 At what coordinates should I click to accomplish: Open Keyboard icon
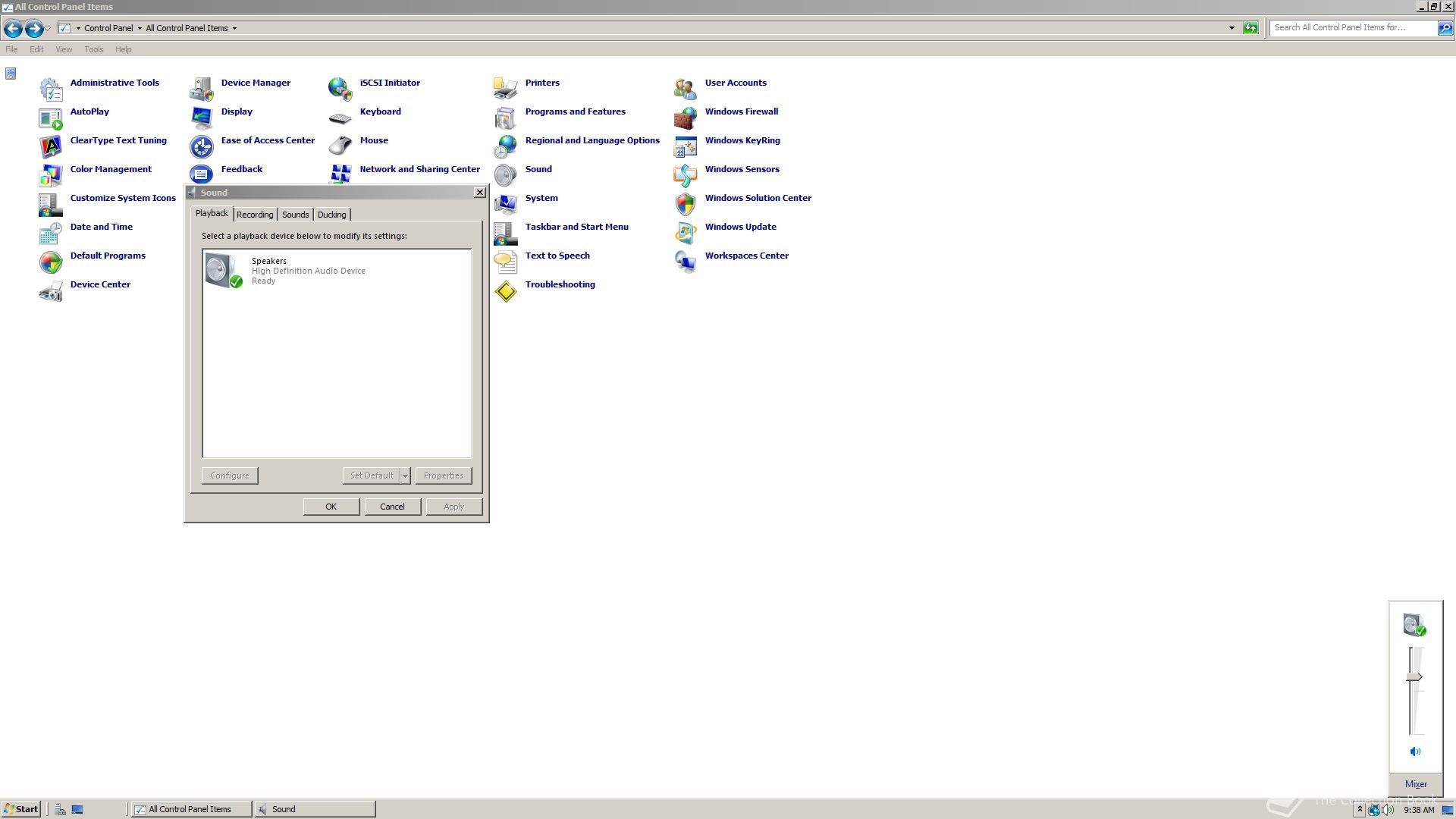340,118
